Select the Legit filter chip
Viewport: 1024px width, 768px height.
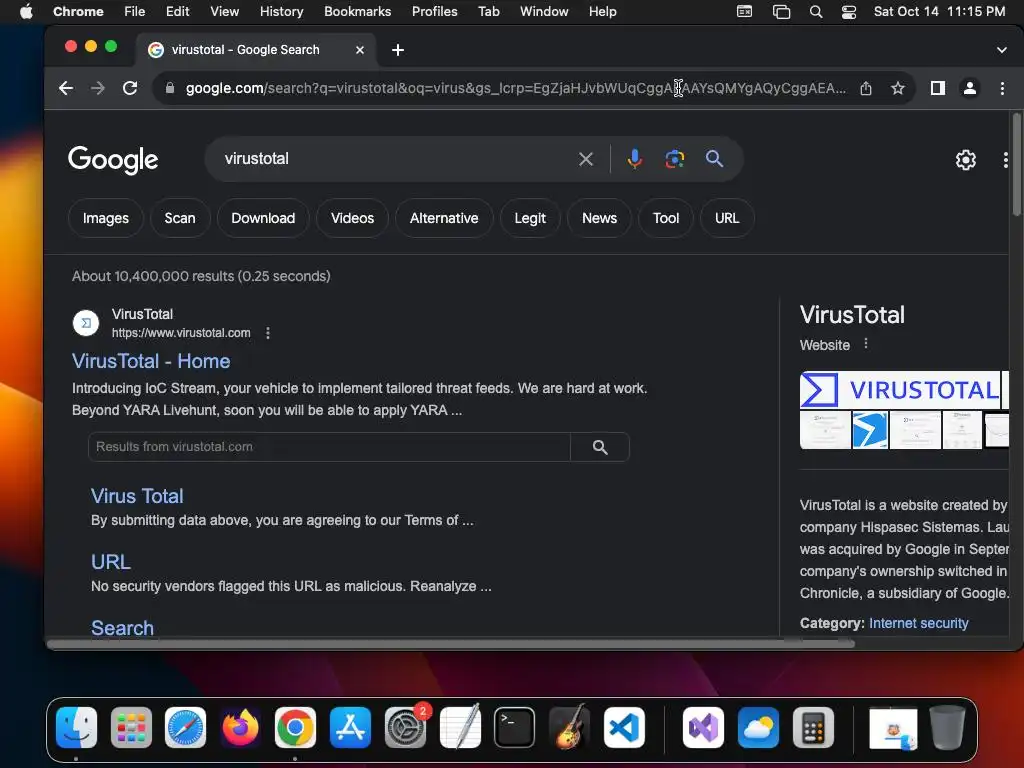pyautogui.click(x=530, y=218)
